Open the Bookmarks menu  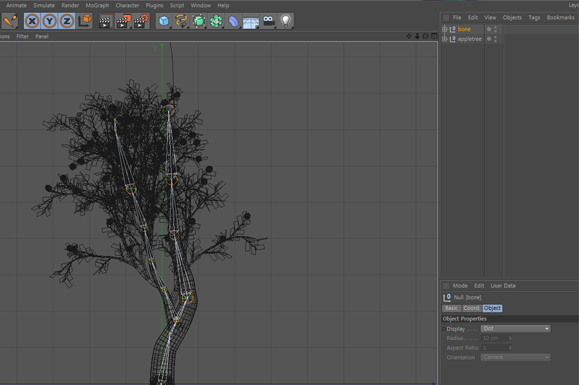point(561,17)
